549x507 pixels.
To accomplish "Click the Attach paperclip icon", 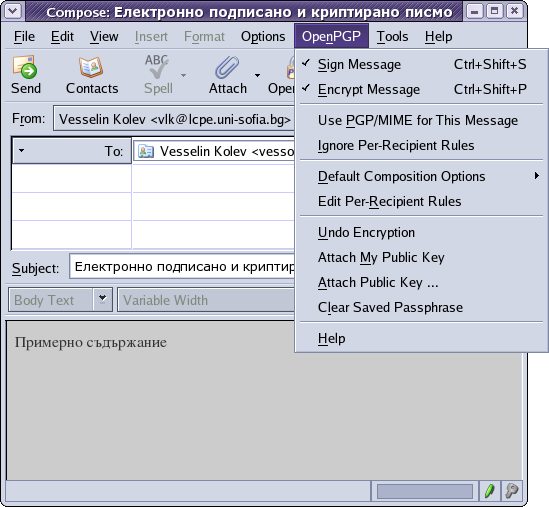I will (227, 67).
